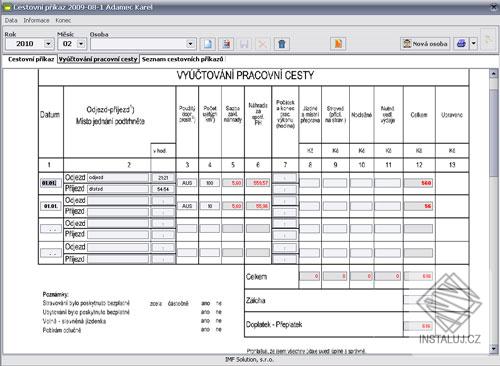
Task: Click the Rok field value 2010
Action: (25, 44)
